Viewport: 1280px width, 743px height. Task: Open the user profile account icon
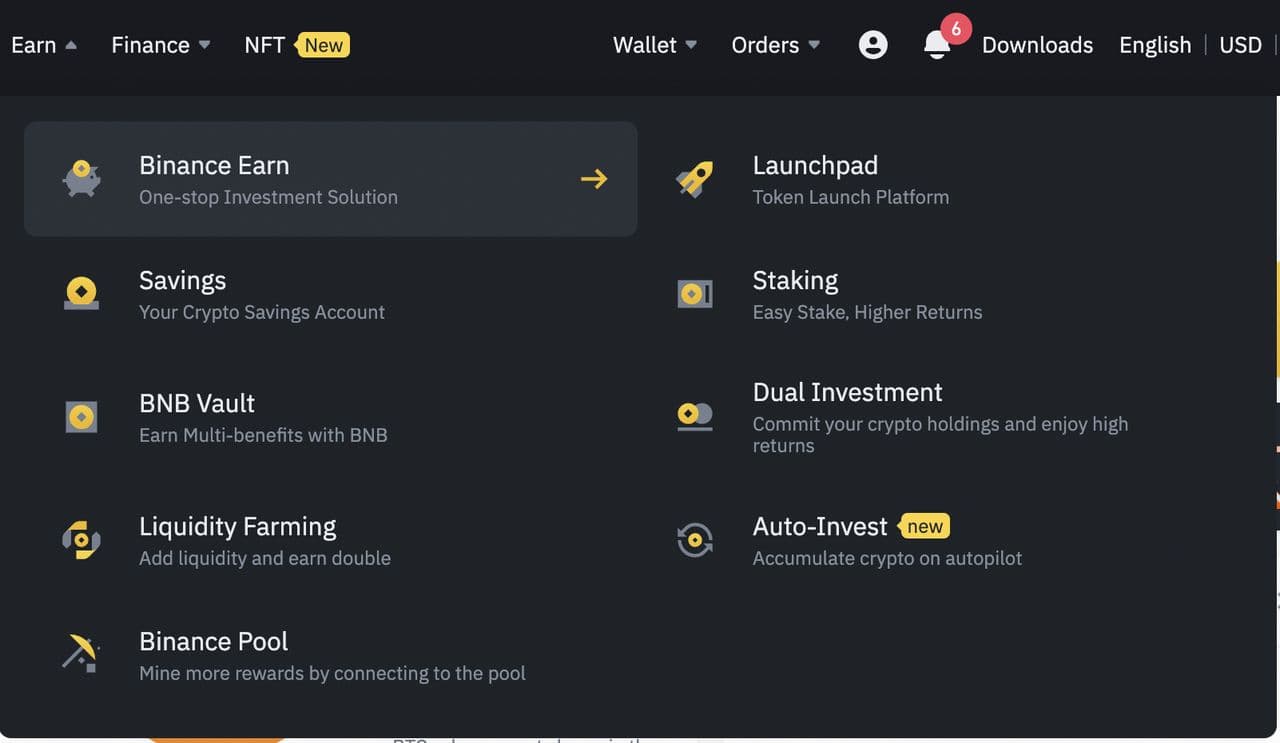point(873,45)
